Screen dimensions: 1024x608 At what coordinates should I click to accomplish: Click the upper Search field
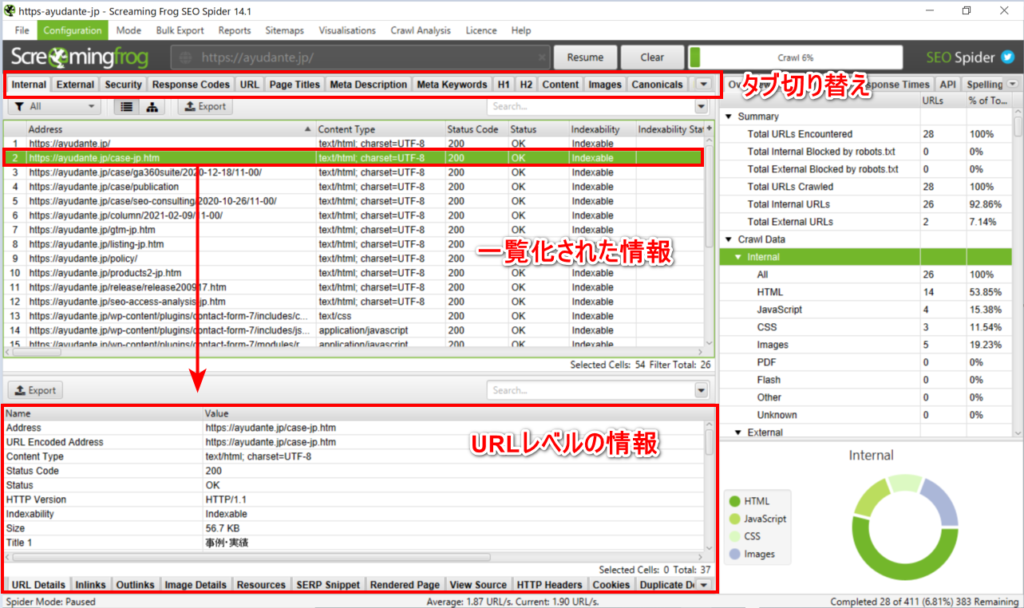click(590, 106)
